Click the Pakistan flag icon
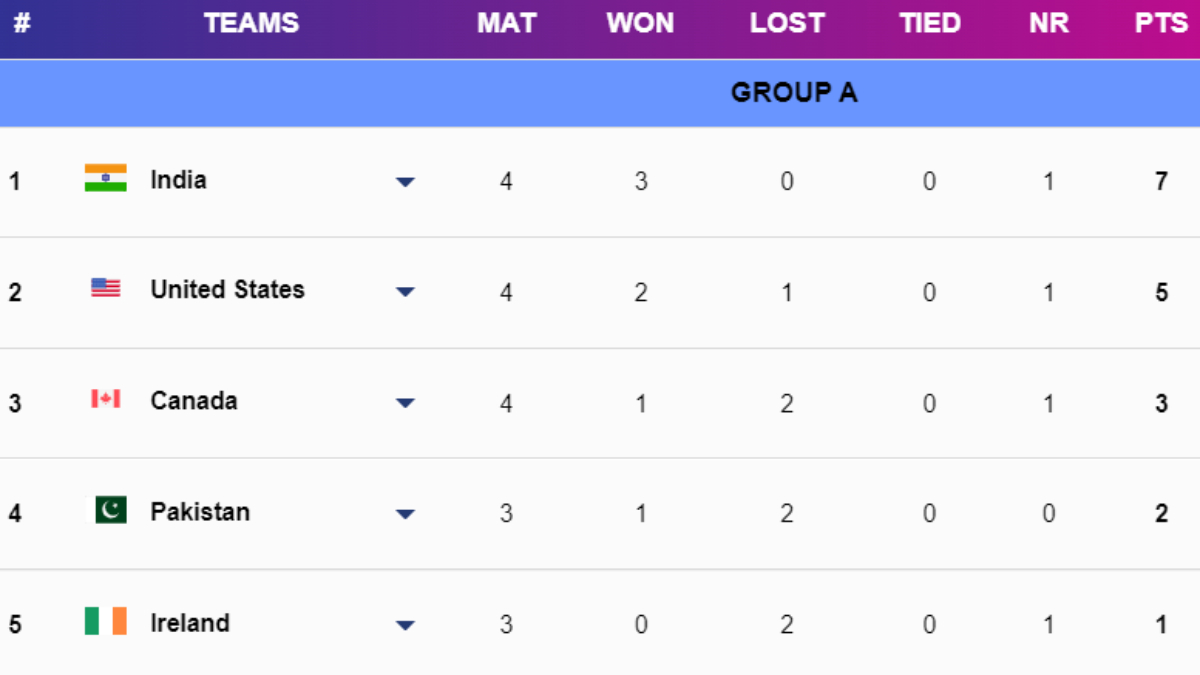Viewport: 1200px width, 675px height. pos(111,510)
